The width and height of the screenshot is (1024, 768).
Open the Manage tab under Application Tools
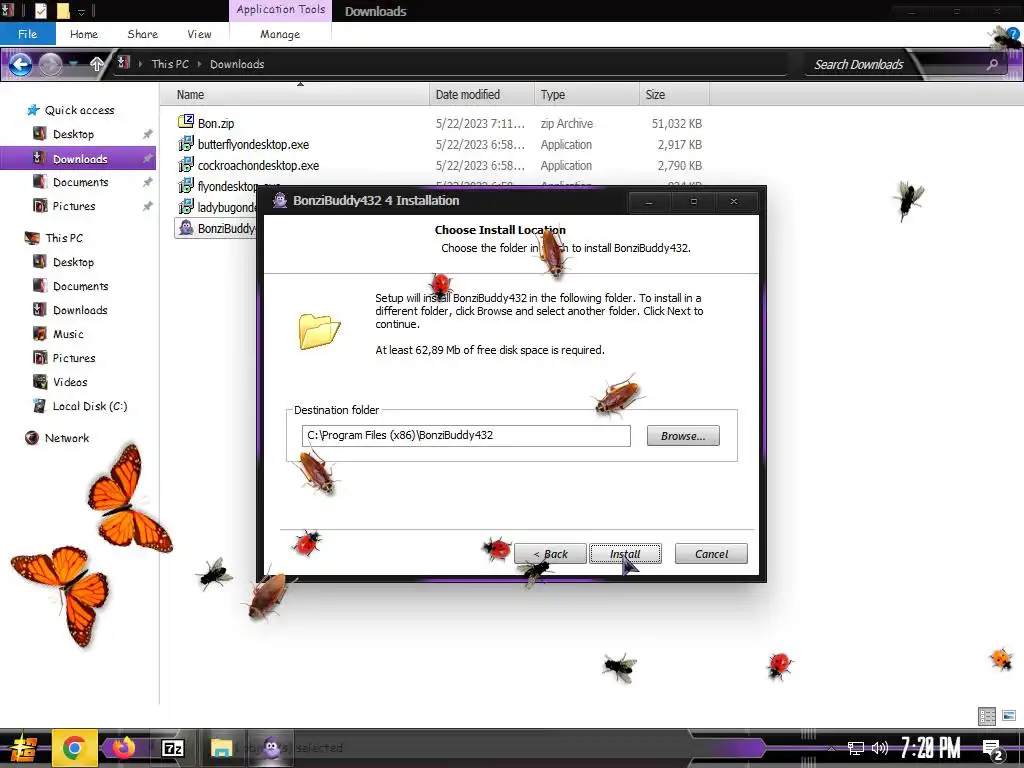pyautogui.click(x=280, y=34)
